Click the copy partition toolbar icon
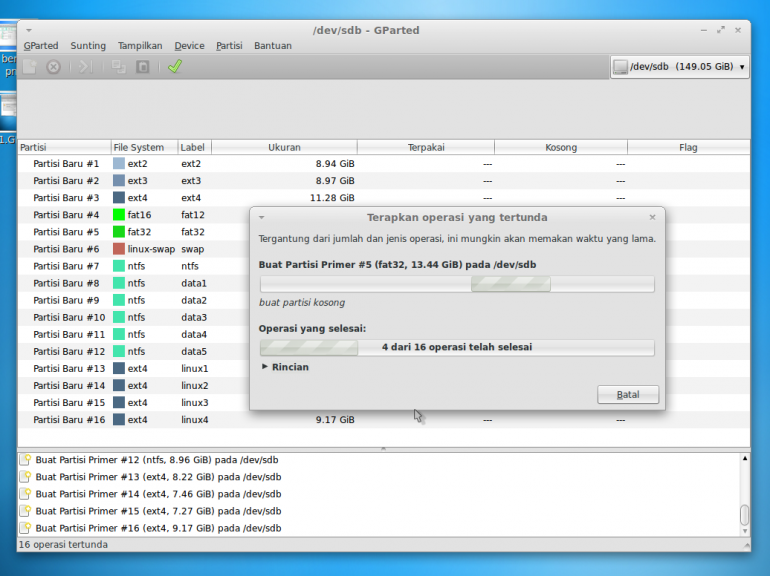Screen dimensions: 770x576 (118, 66)
